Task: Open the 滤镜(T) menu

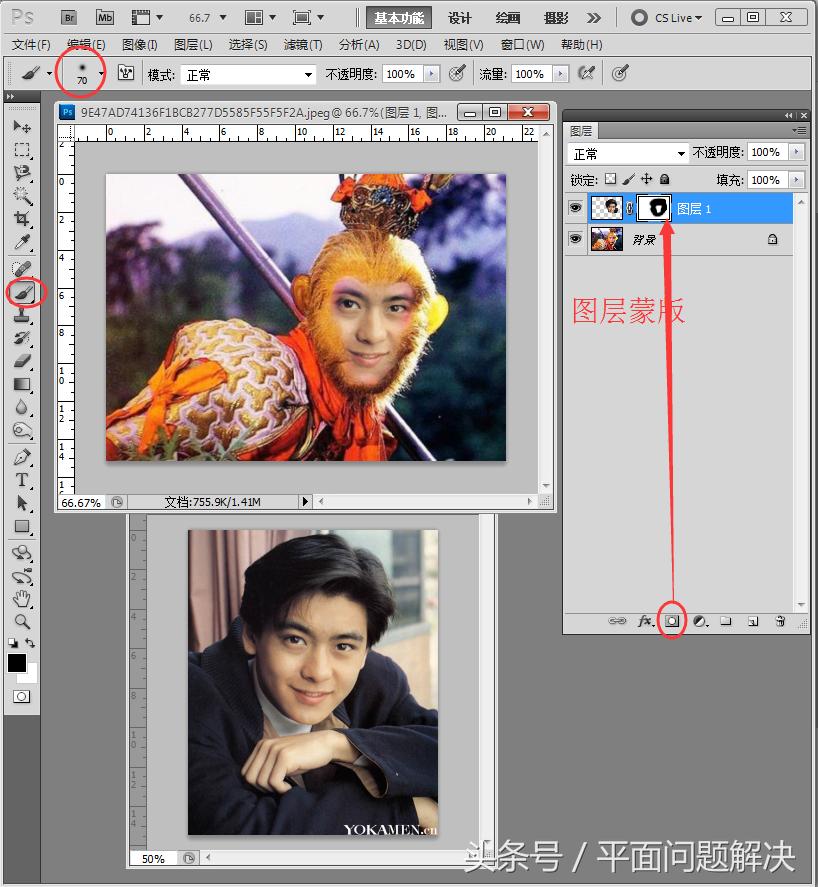Action: 303,45
